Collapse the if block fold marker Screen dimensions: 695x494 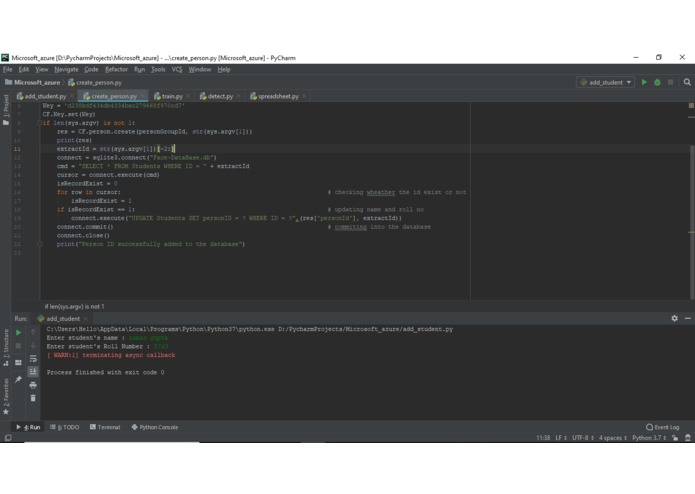40,123
